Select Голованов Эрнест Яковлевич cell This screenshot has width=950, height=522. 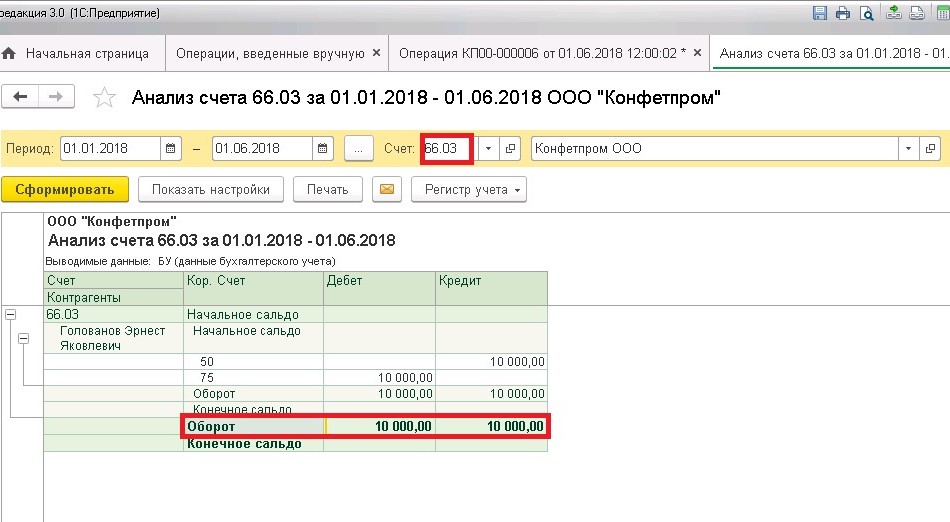click(113, 338)
